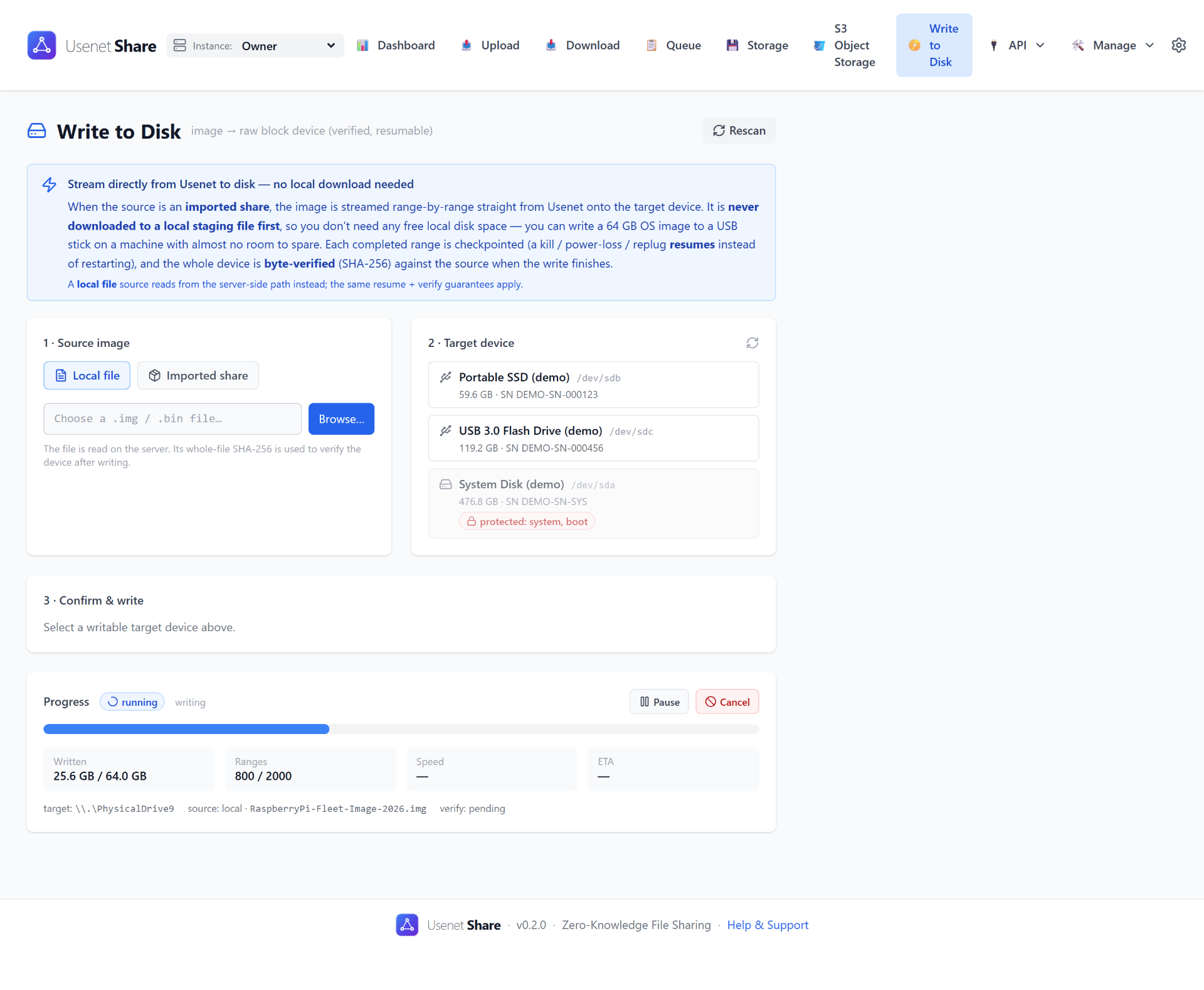The width and height of the screenshot is (1204, 990).
Task: Click the ETA stat card
Action: pos(673,769)
